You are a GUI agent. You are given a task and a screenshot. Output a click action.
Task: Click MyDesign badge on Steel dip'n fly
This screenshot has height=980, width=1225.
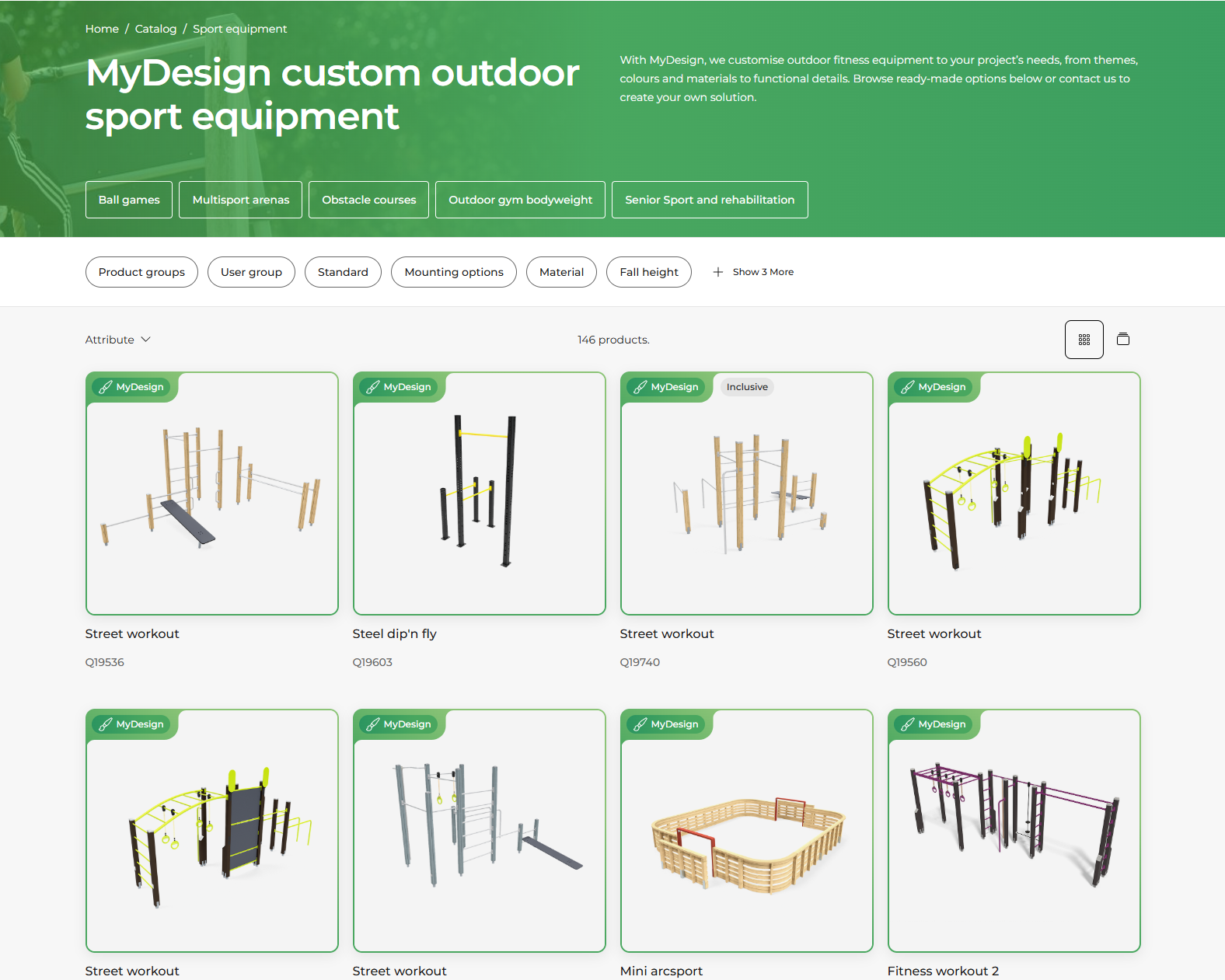(399, 387)
